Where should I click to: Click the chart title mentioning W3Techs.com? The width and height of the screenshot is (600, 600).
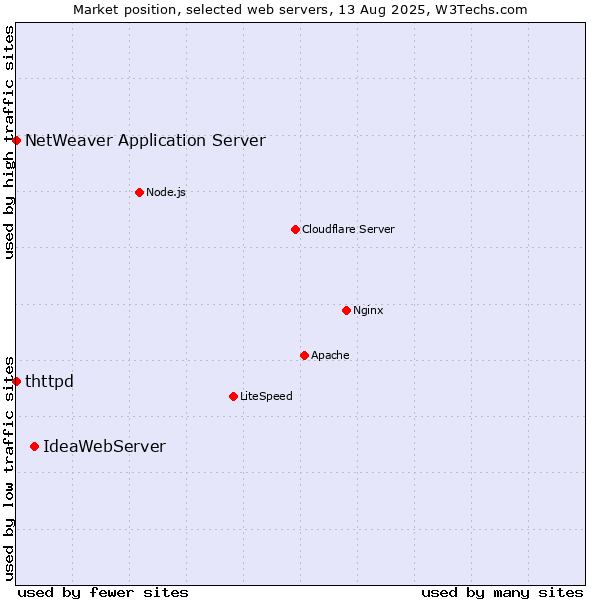click(x=300, y=10)
